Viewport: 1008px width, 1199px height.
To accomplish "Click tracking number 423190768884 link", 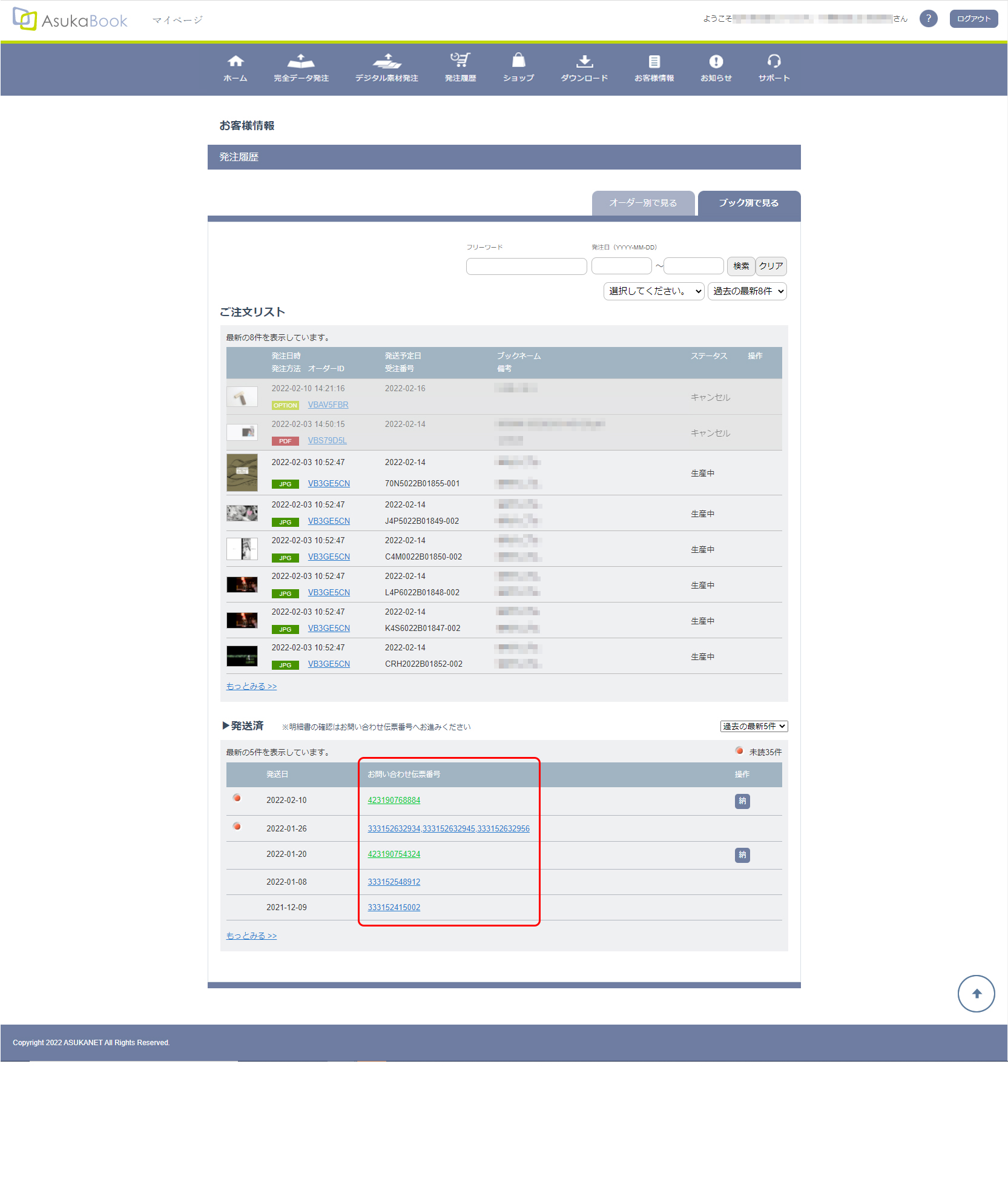I will click(394, 801).
